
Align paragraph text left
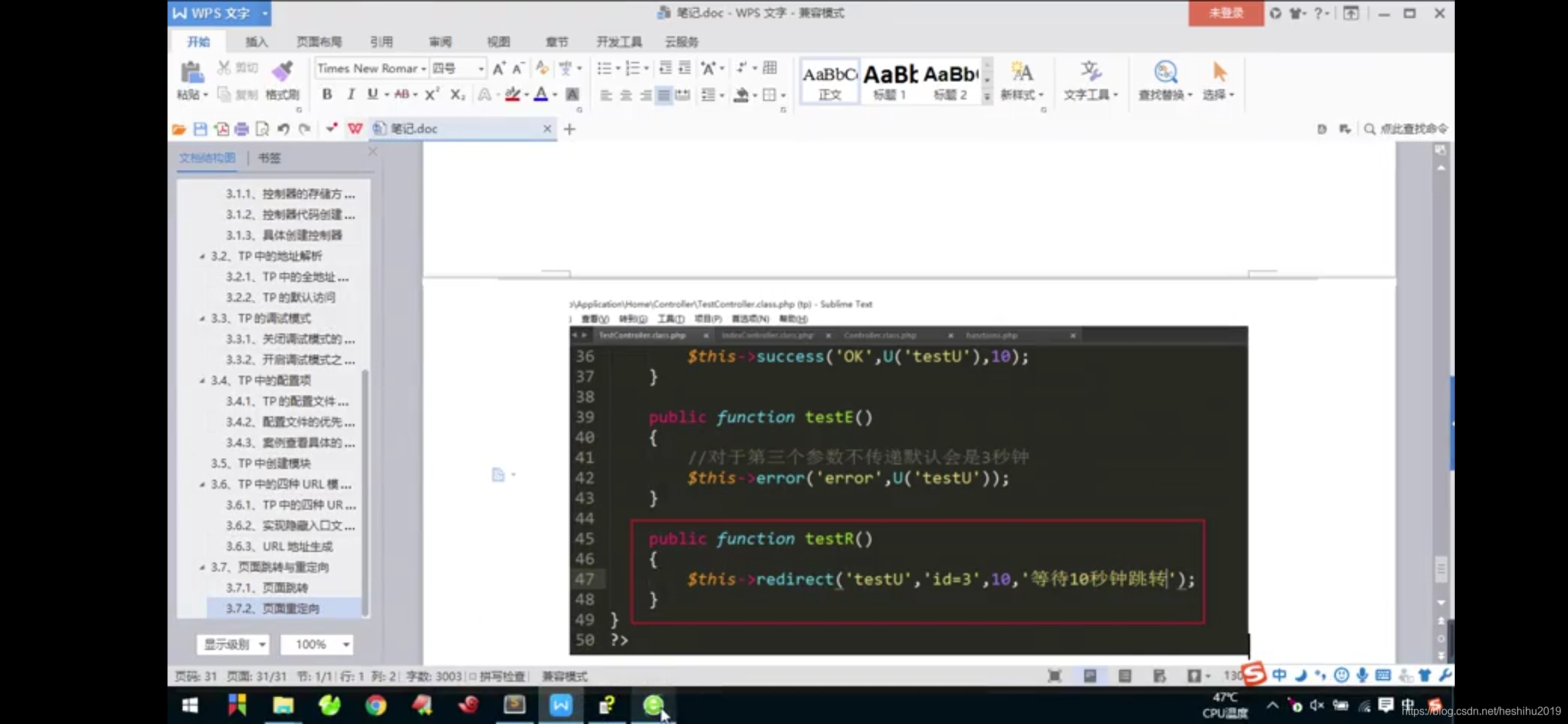click(606, 95)
